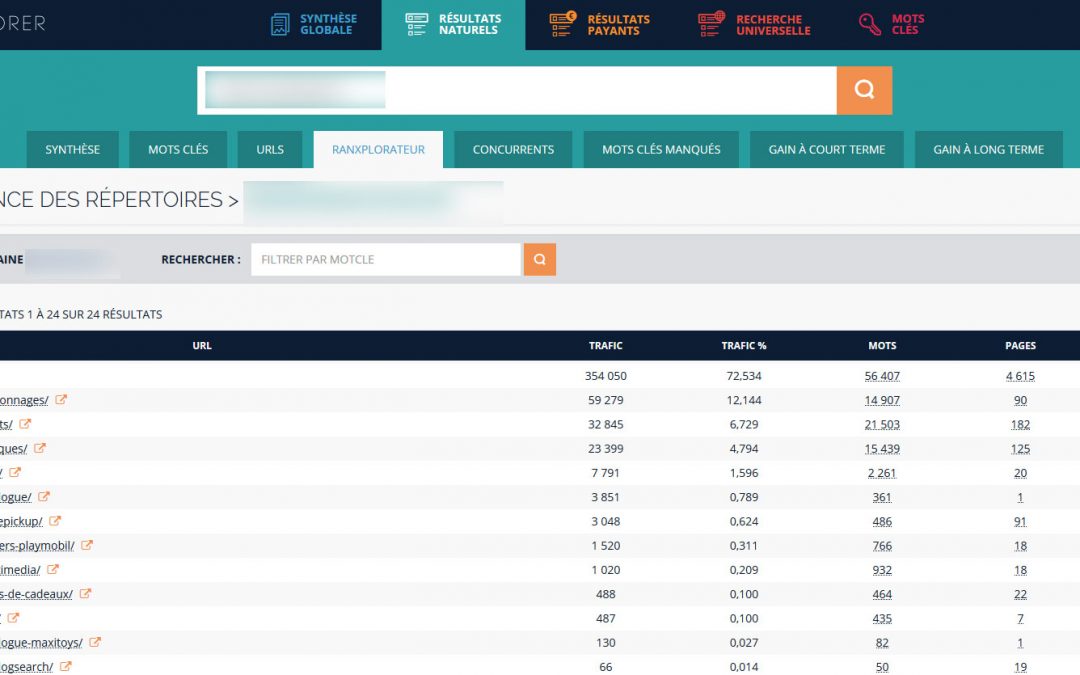Open external link icon for ers-playmobil/ row
Viewport: 1080px width, 675px height.
point(87,545)
